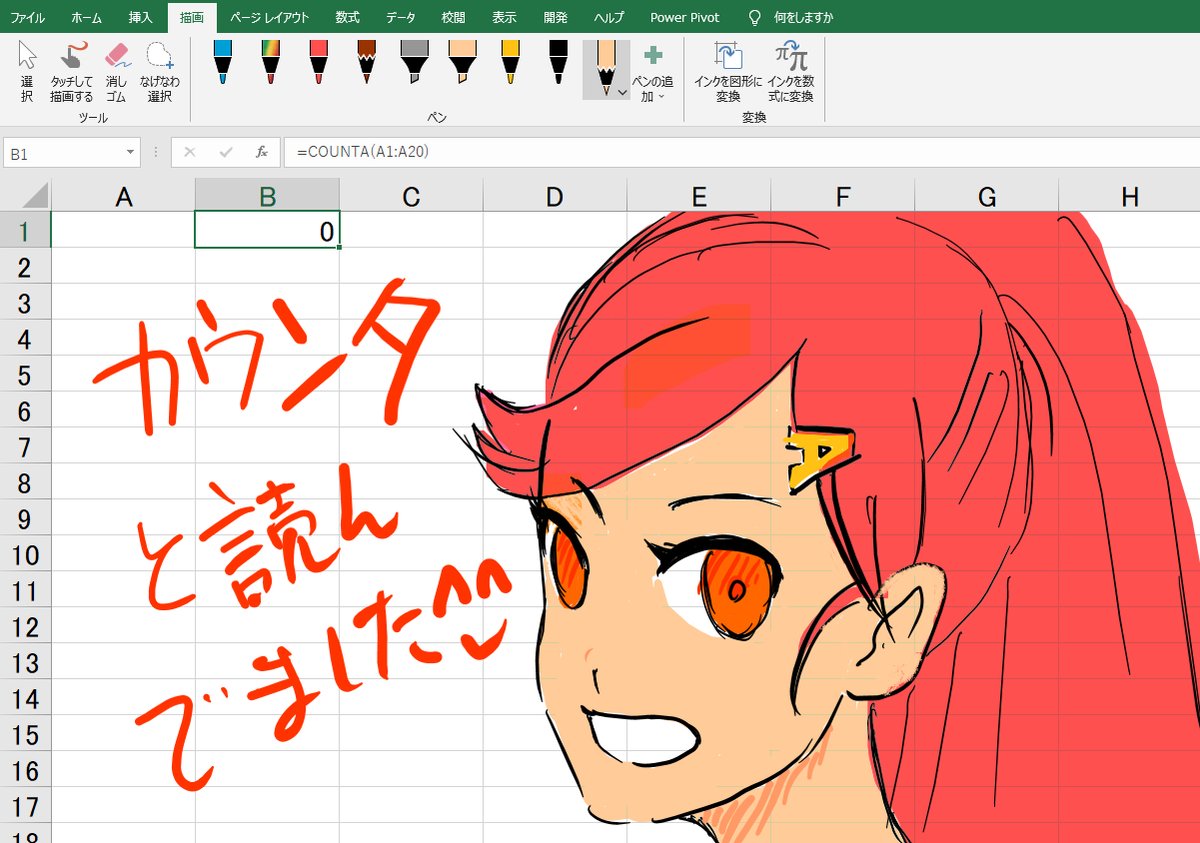Open the ペンの追加 add pen menu
This screenshot has height=843, width=1200.
[653, 73]
